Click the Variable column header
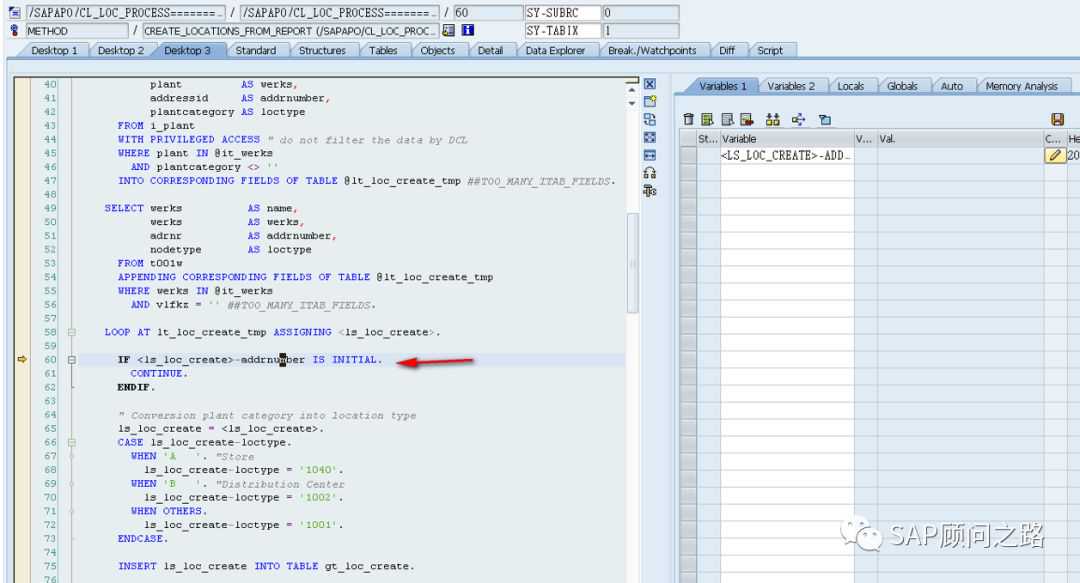 tap(785, 139)
